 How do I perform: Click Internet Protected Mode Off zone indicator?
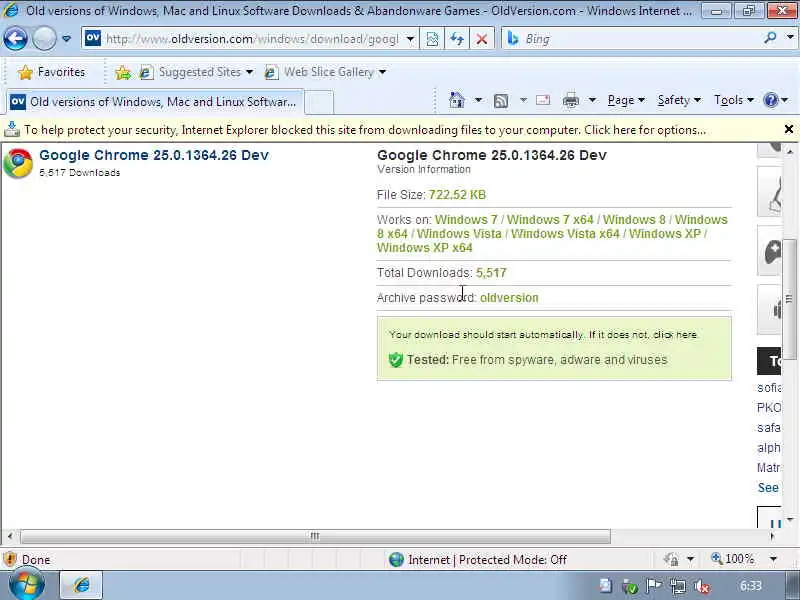pos(477,560)
